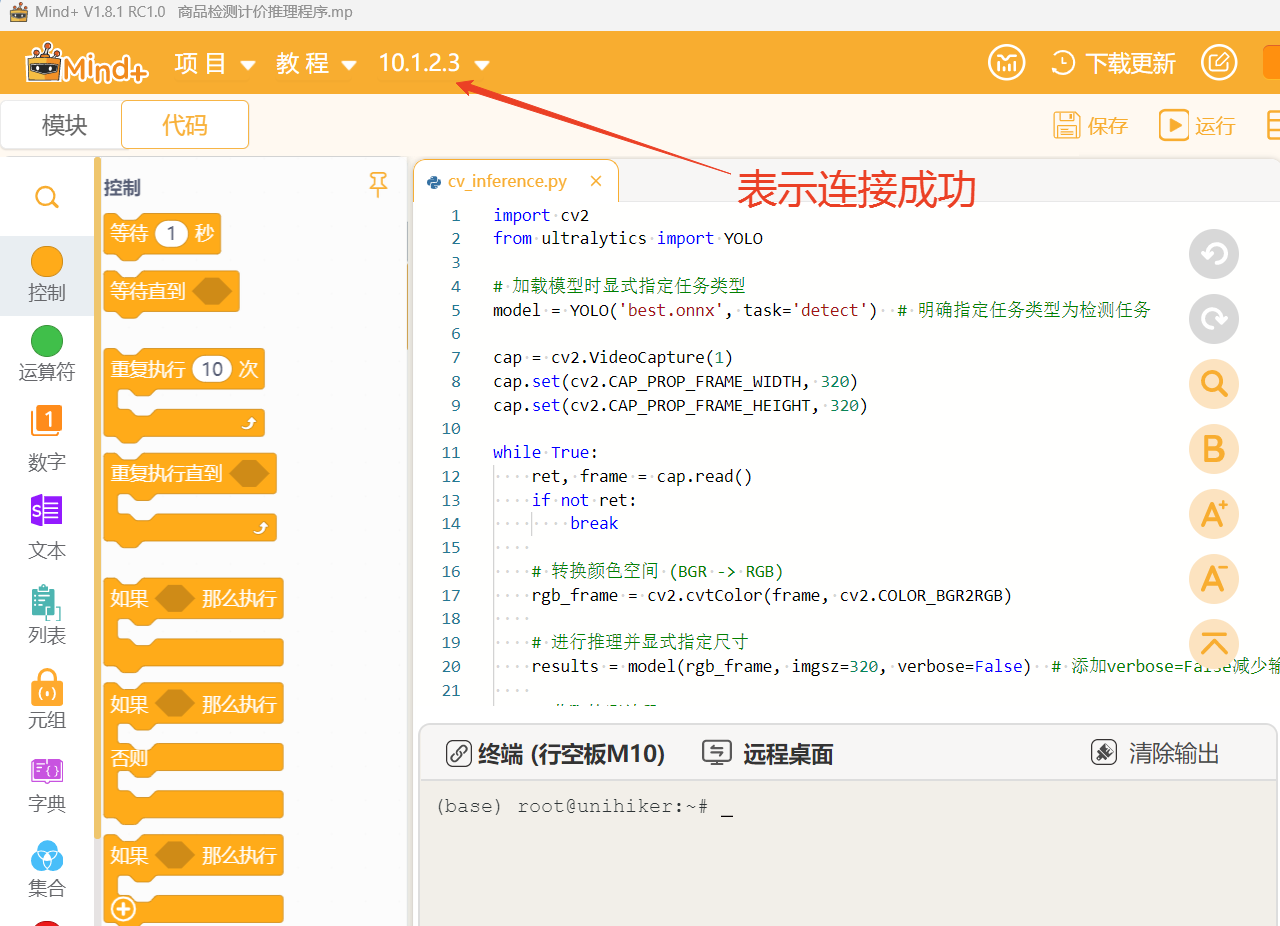Increase font size with the A+ button
This screenshot has width=1280, height=926.
coord(1214,514)
